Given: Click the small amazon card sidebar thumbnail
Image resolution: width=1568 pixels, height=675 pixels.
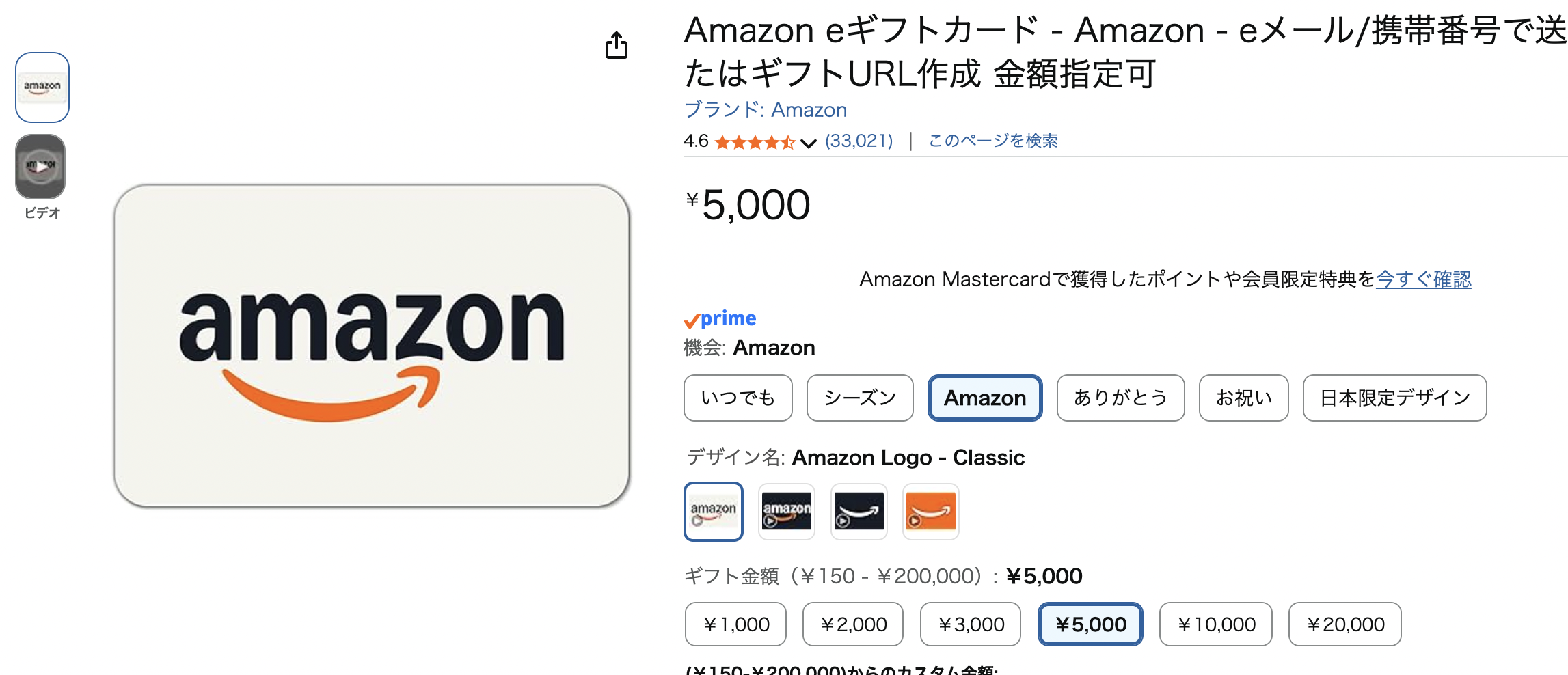Looking at the screenshot, I should tap(42, 87).
